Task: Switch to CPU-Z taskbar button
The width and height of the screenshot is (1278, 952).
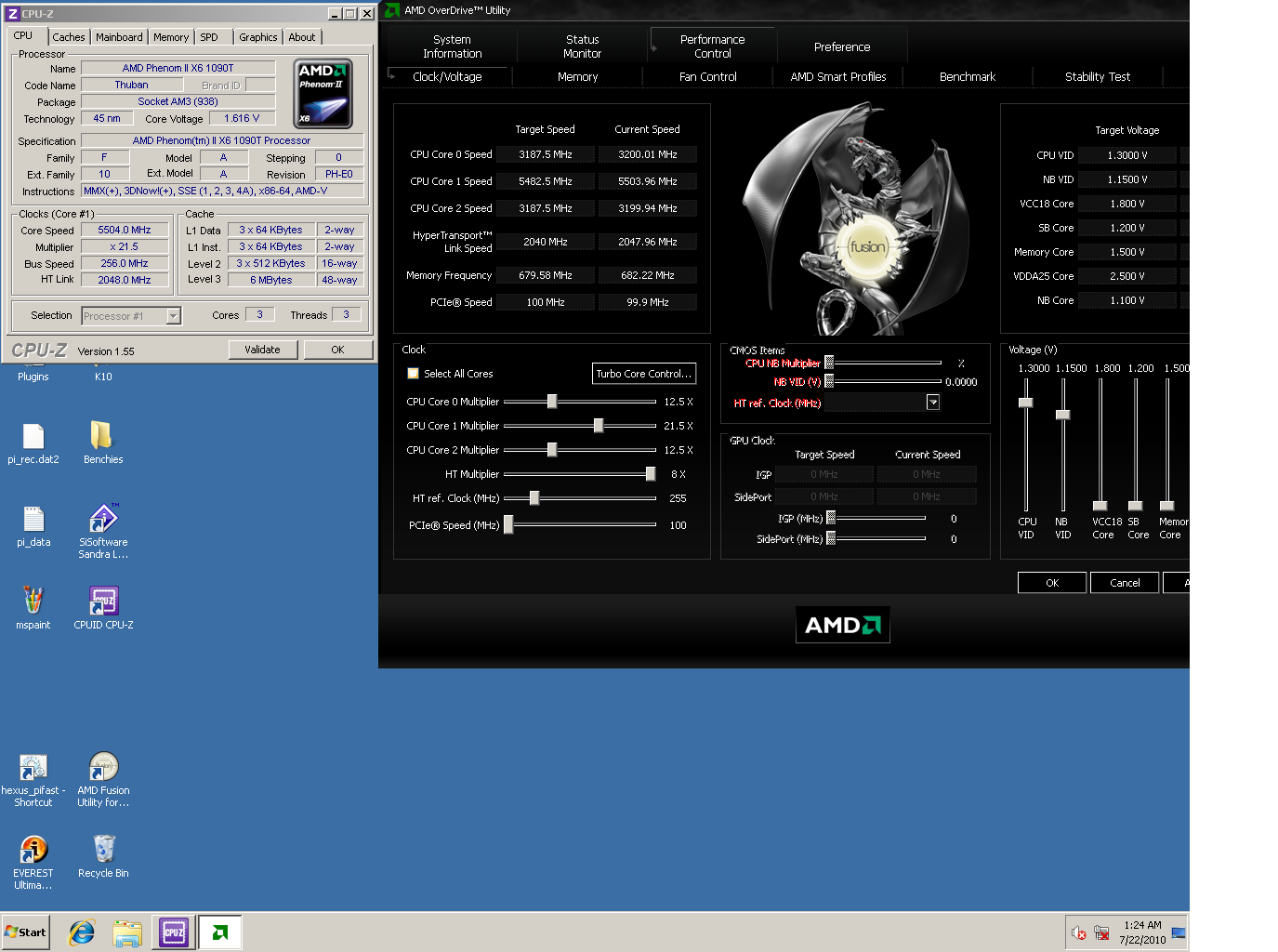Action: 174,932
